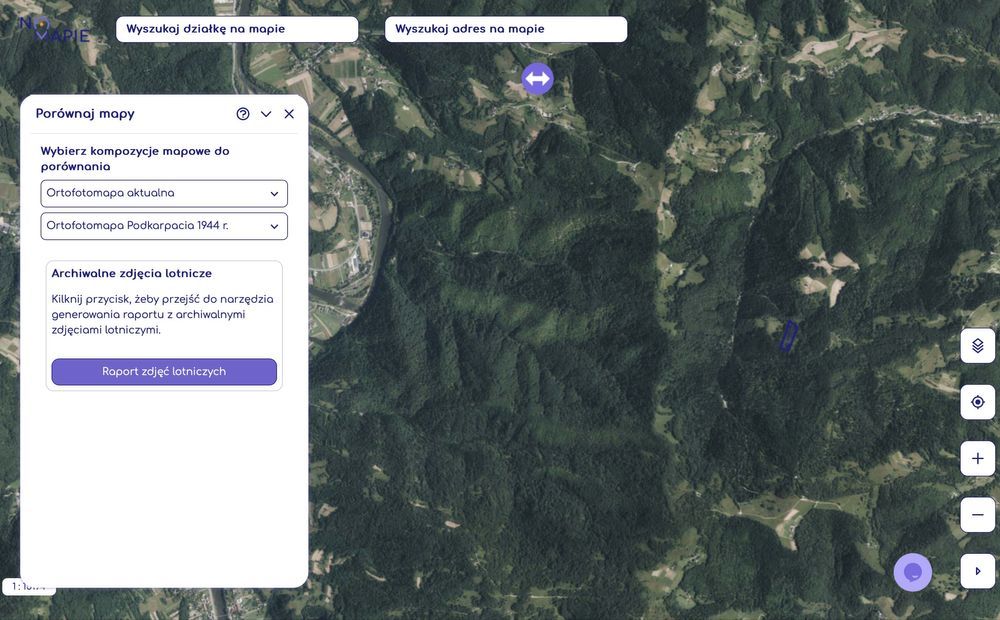Click the Wyszukaj działkę na mapie field
This screenshot has width=1000, height=620.
(x=237, y=29)
